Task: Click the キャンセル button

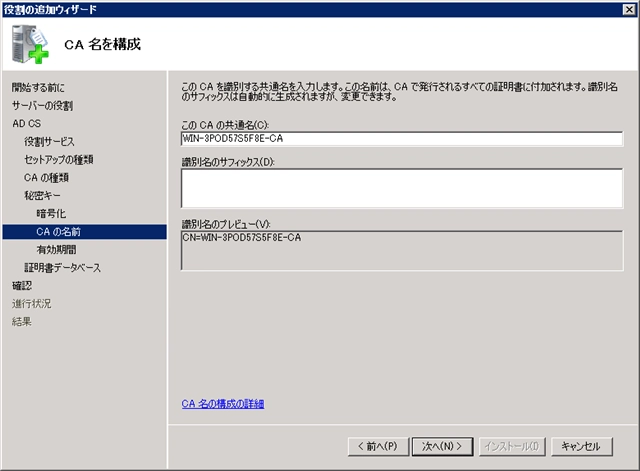Action: tap(581, 446)
